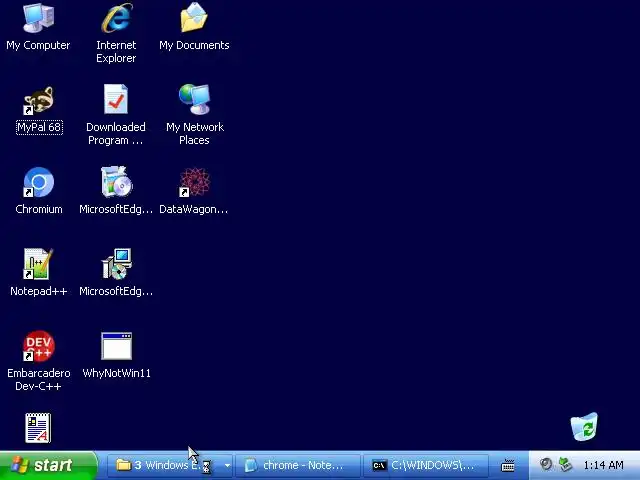Image resolution: width=640 pixels, height=480 pixels.
Task: Select the Recycle Bin icon
Action: 584,427
